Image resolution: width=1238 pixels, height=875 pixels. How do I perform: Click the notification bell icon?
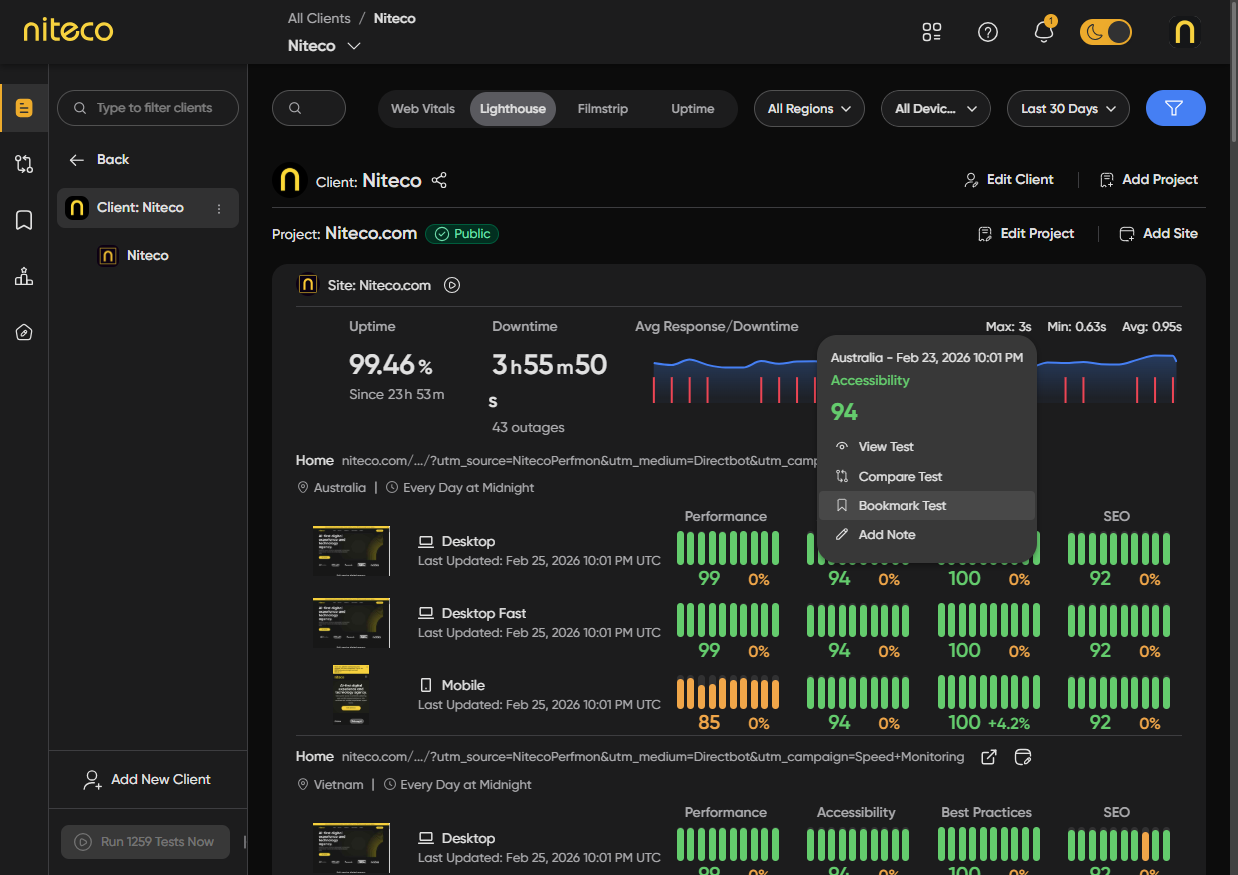(1043, 32)
